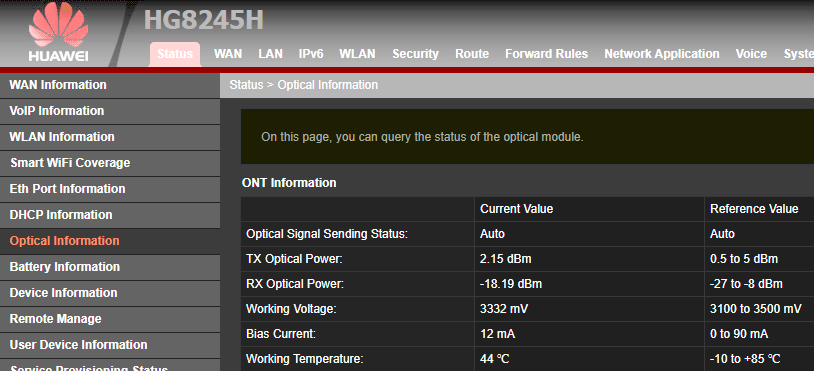
Task: Open the Forward Rules tab
Action: point(547,54)
